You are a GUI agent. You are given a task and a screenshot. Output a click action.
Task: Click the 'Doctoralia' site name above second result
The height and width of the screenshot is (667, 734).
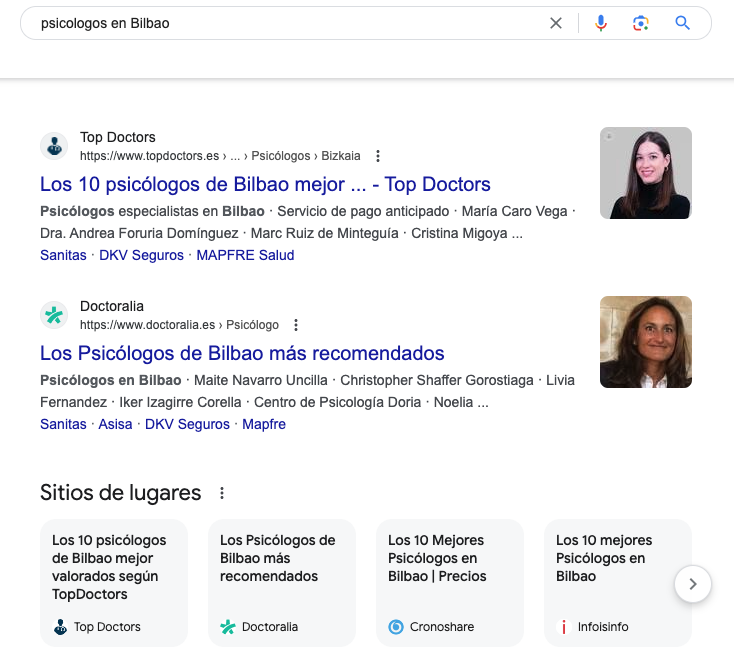pos(112,306)
